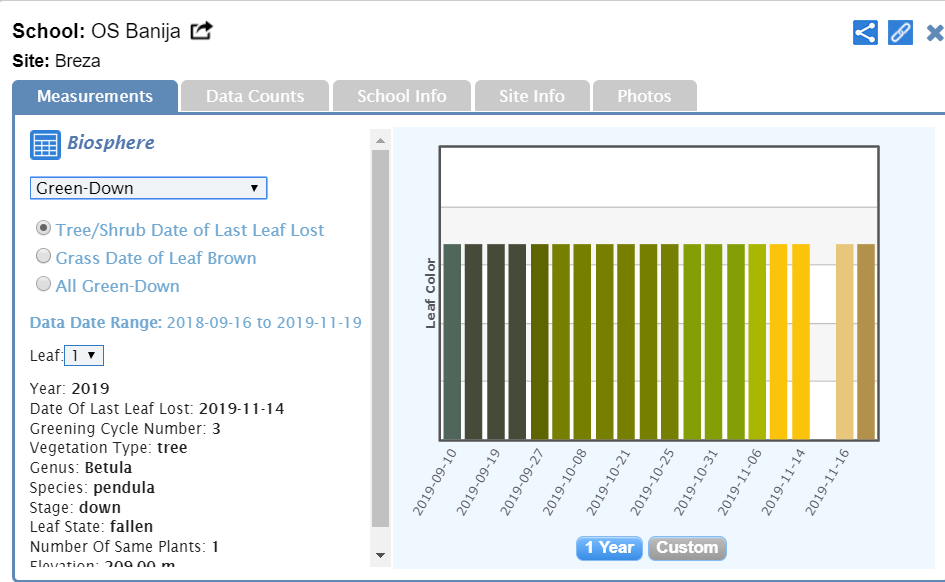
Task: Open the Green-Down protocol dropdown
Action: [148, 188]
